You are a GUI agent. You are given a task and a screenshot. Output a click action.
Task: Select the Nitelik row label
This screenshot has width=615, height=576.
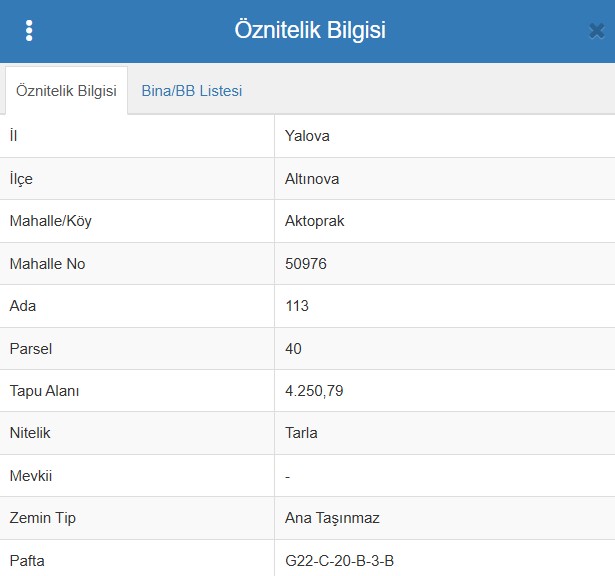[x=30, y=433]
